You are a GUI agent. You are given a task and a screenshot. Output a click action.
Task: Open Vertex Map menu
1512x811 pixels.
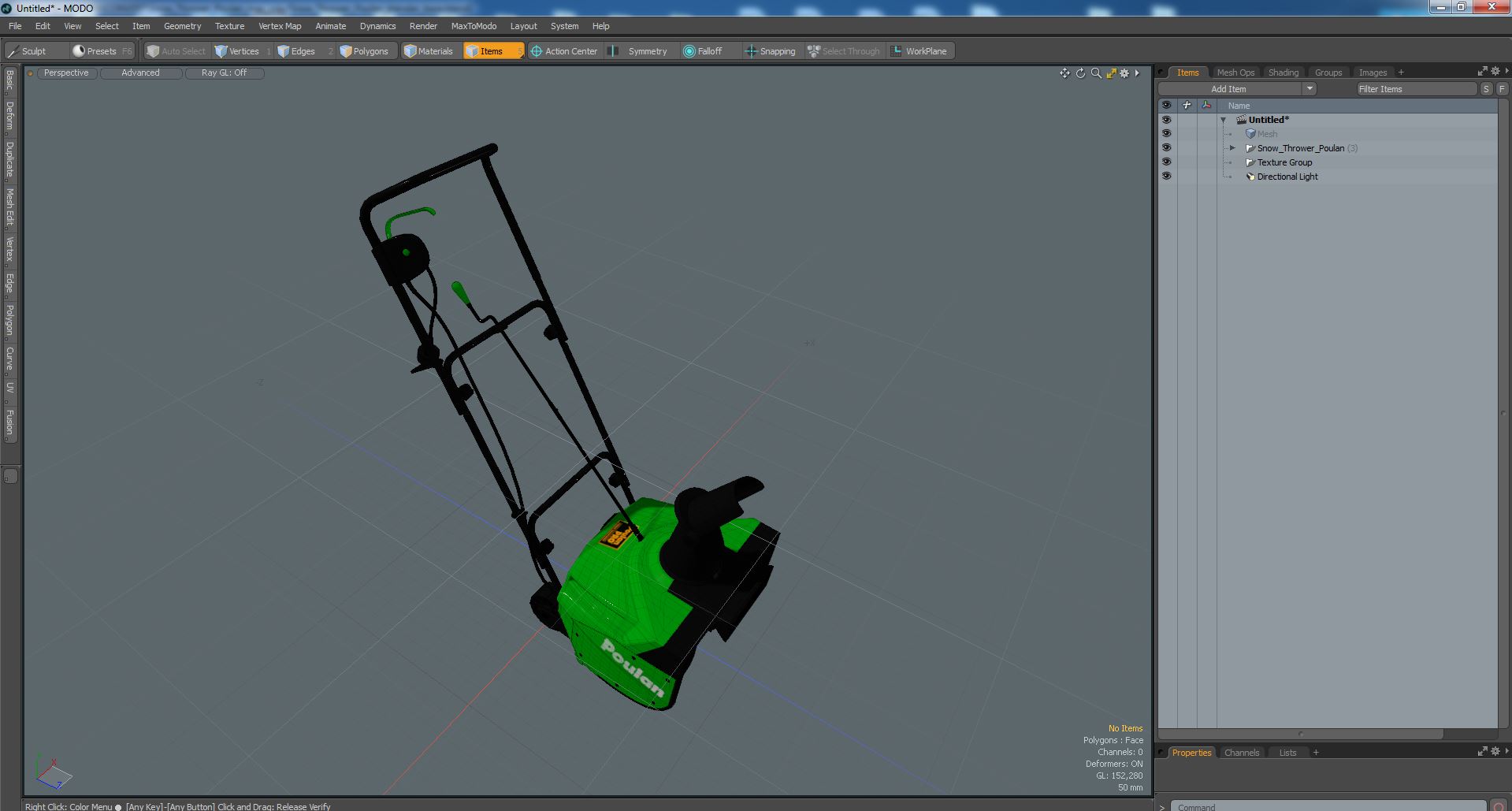coord(280,26)
